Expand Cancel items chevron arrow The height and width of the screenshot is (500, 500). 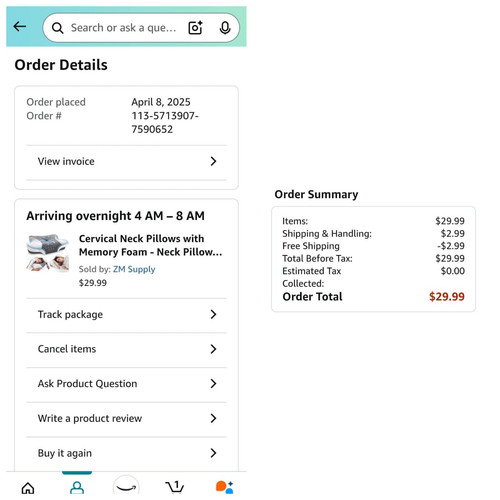click(x=213, y=349)
